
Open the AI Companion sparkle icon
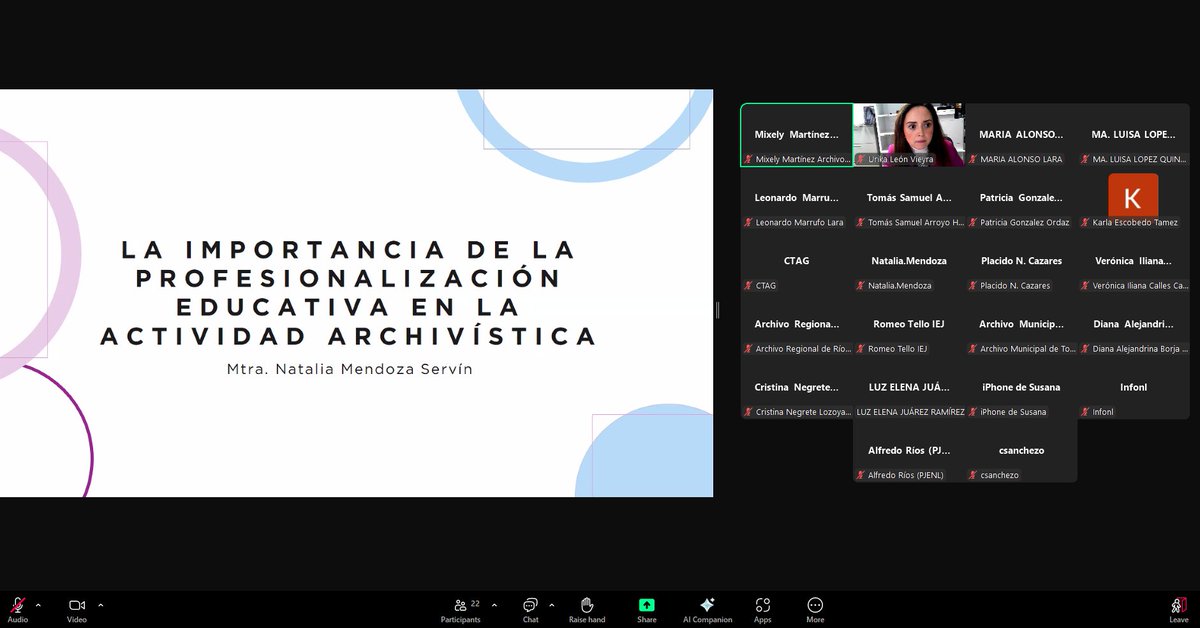[x=707, y=605]
